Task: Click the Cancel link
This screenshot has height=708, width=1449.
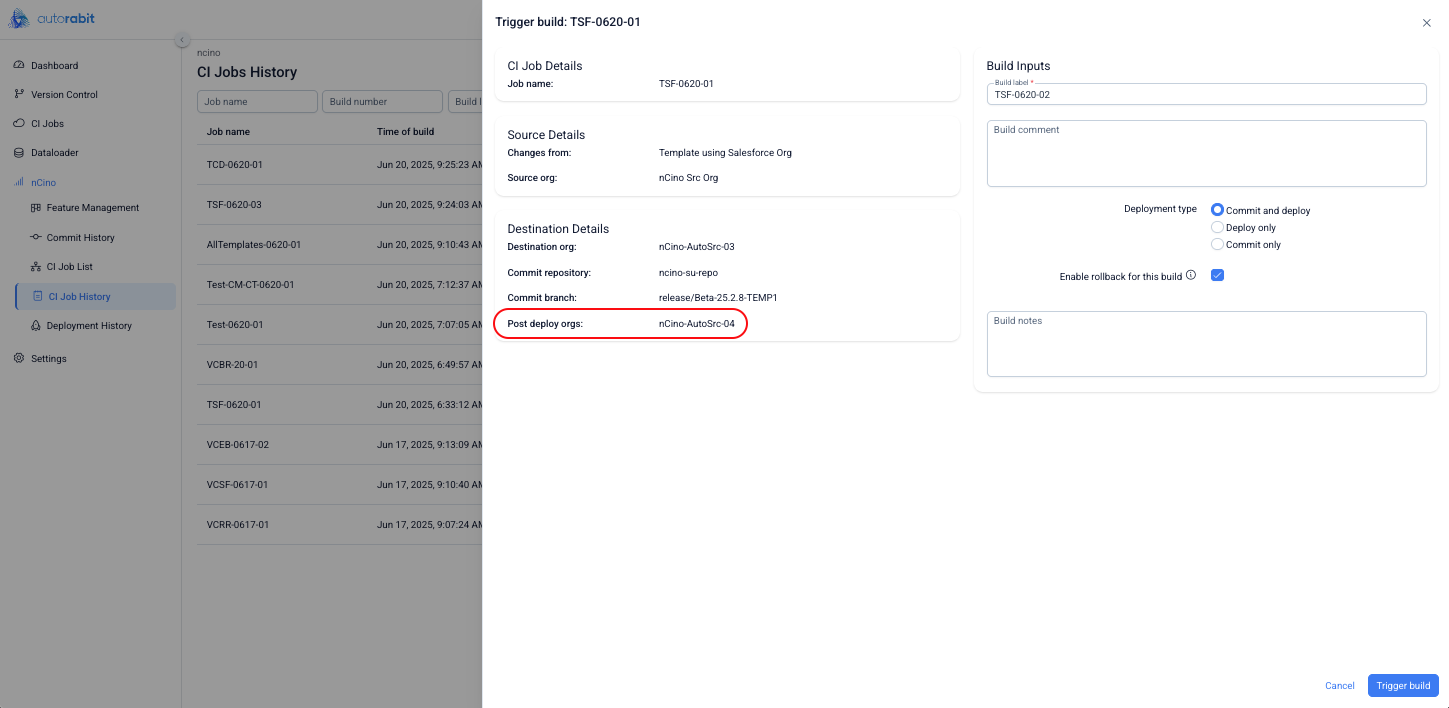Action: click(x=1339, y=686)
